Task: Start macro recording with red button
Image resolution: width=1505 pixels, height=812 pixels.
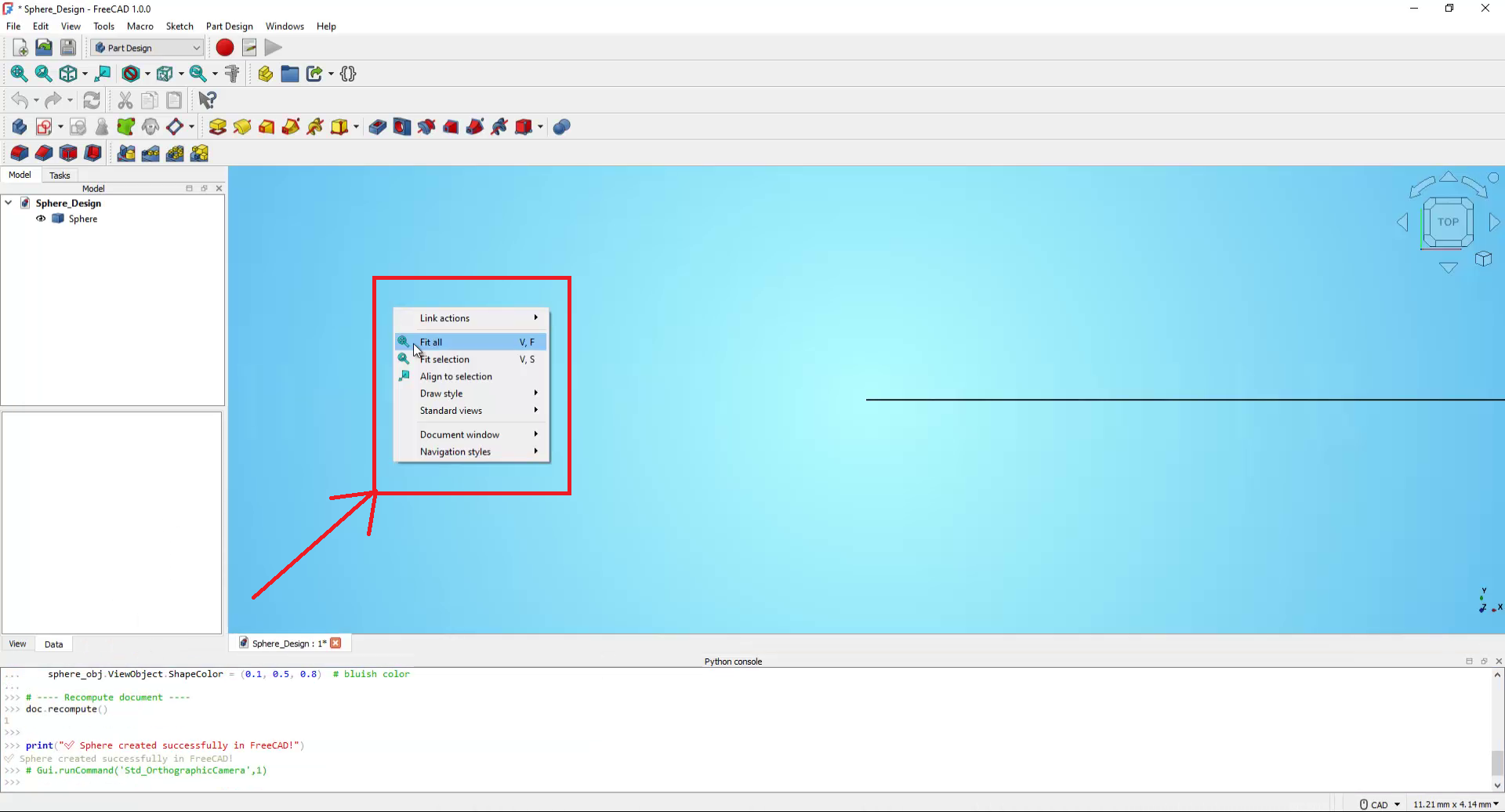Action: tap(225, 48)
